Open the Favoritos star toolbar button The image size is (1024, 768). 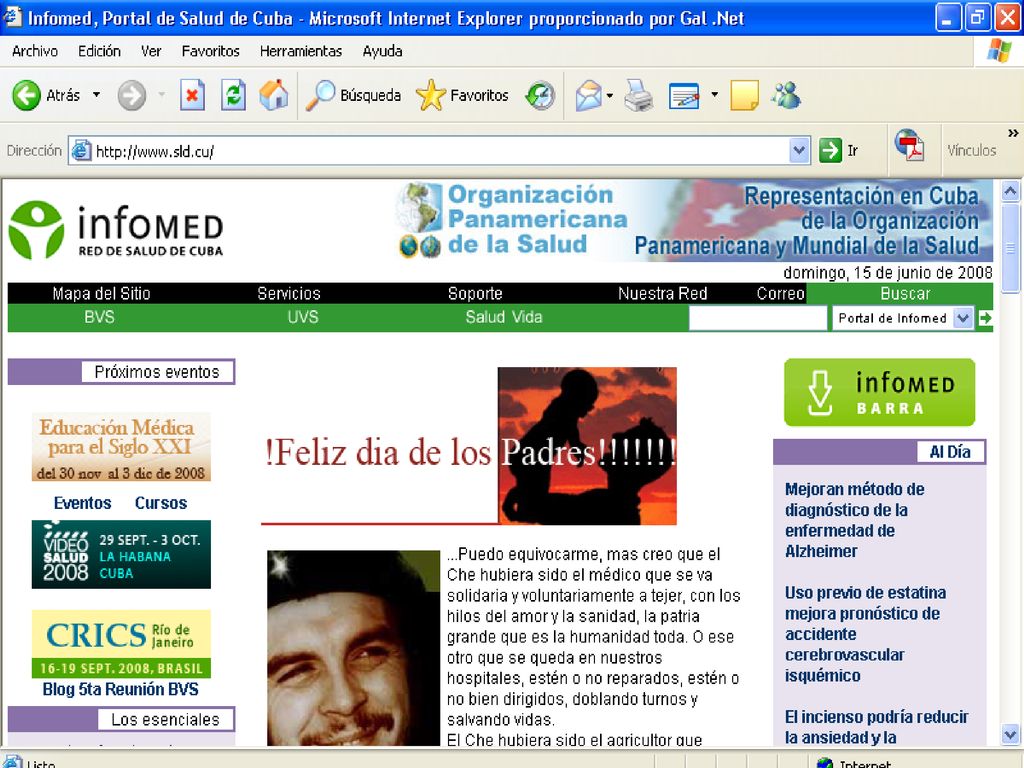462,95
